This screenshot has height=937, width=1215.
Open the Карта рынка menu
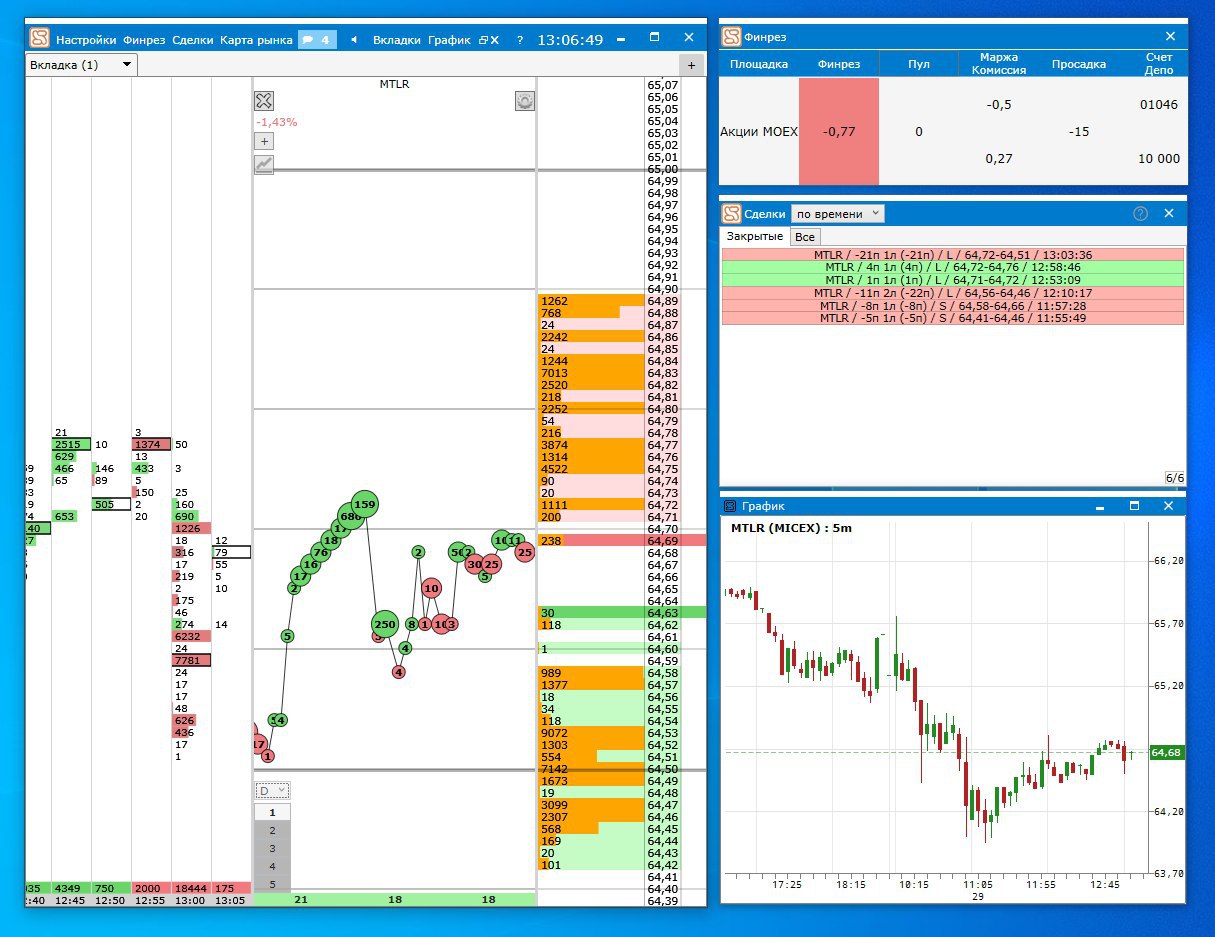(x=256, y=40)
